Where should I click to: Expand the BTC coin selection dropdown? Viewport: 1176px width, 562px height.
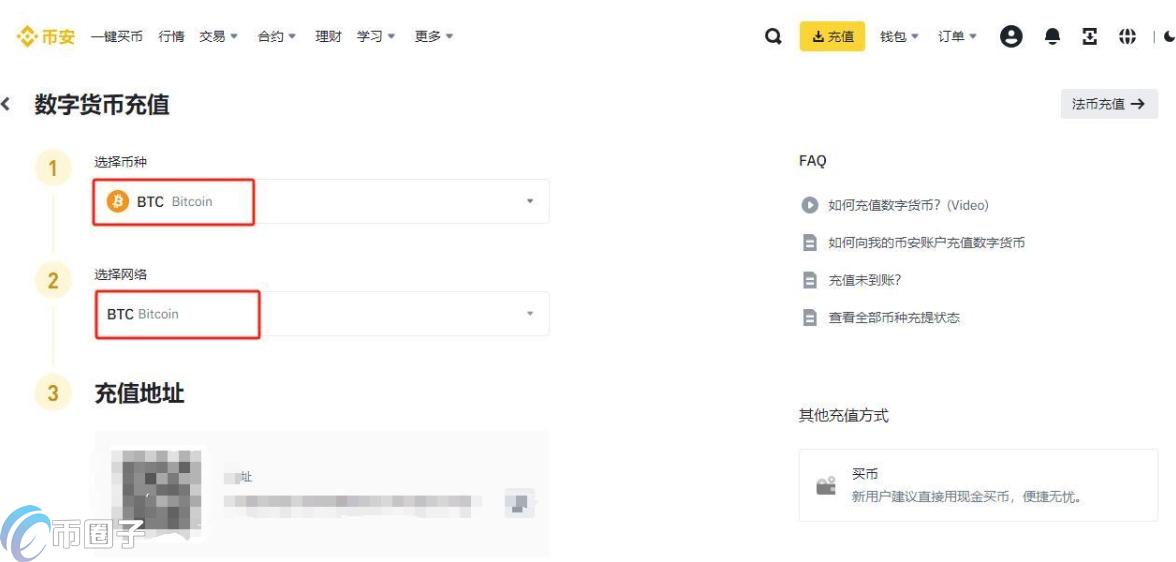321,201
